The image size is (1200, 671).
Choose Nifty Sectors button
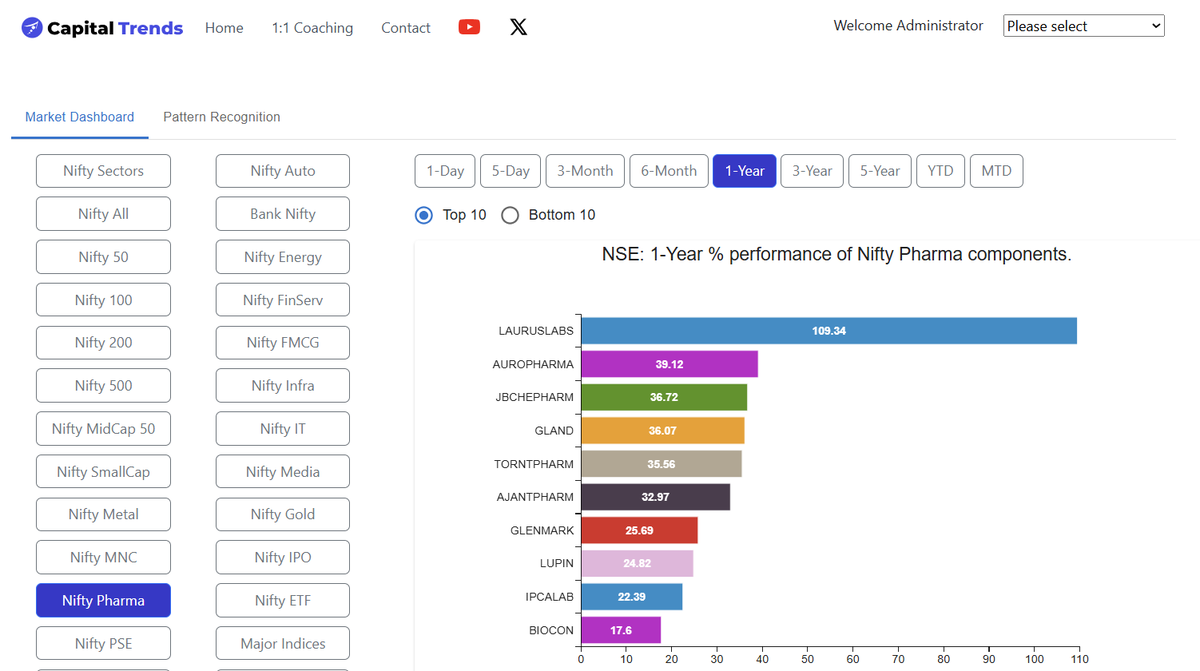coord(103,171)
